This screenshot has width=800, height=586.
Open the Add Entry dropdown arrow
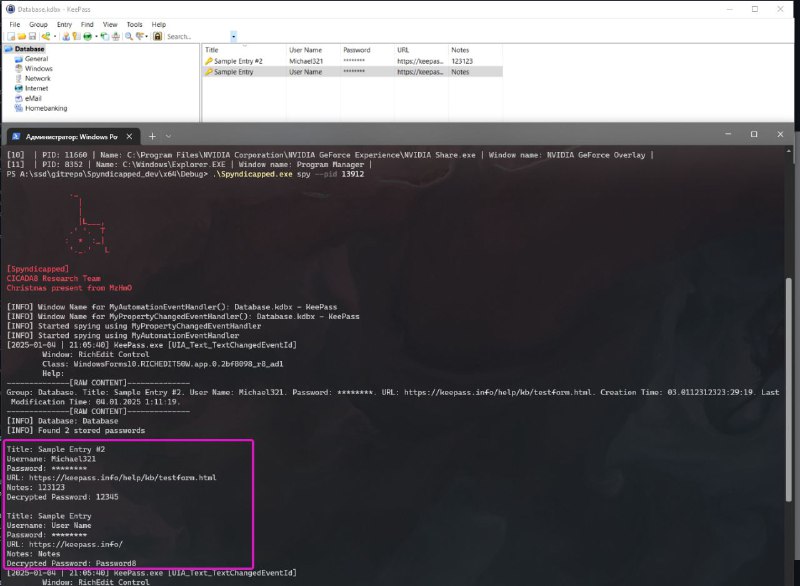(x=55, y=36)
